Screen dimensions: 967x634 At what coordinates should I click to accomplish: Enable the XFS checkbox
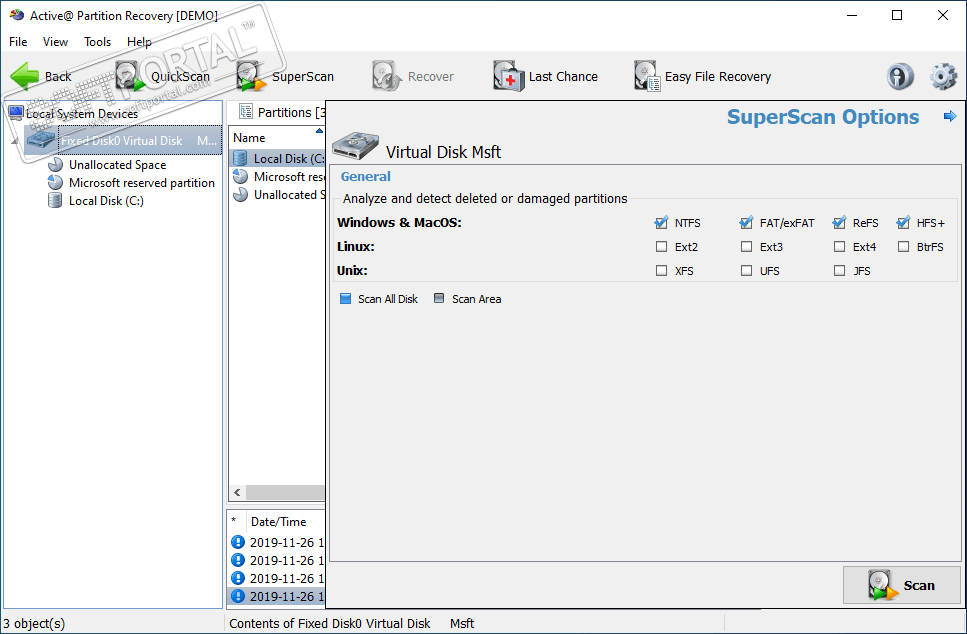[x=661, y=271]
